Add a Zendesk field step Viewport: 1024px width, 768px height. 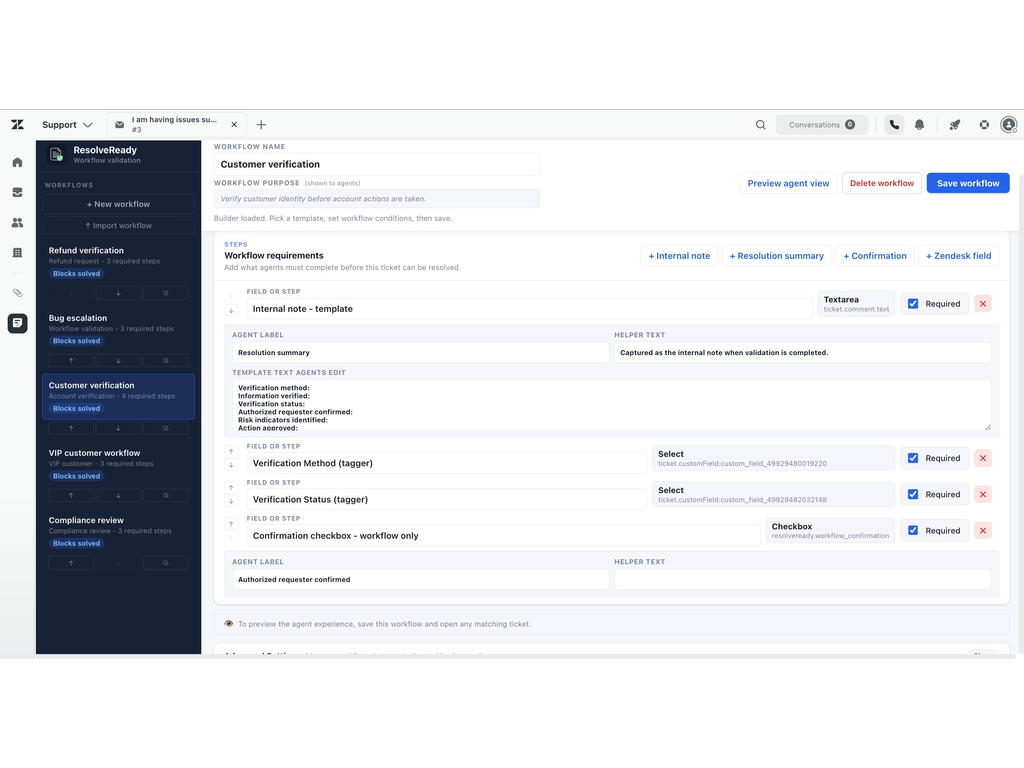click(959, 256)
